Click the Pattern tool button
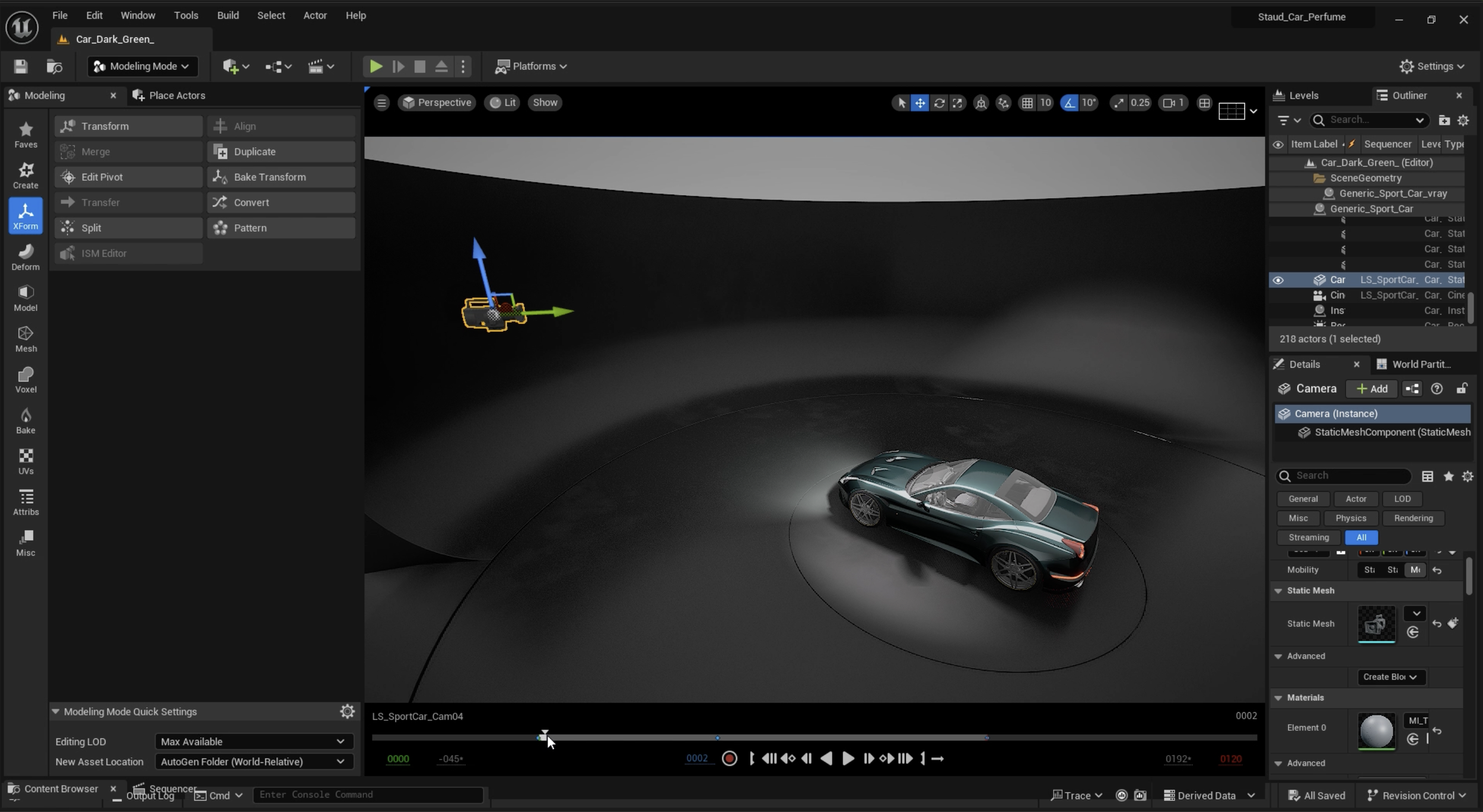Image resolution: width=1483 pixels, height=812 pixels. tap(281, 228)
